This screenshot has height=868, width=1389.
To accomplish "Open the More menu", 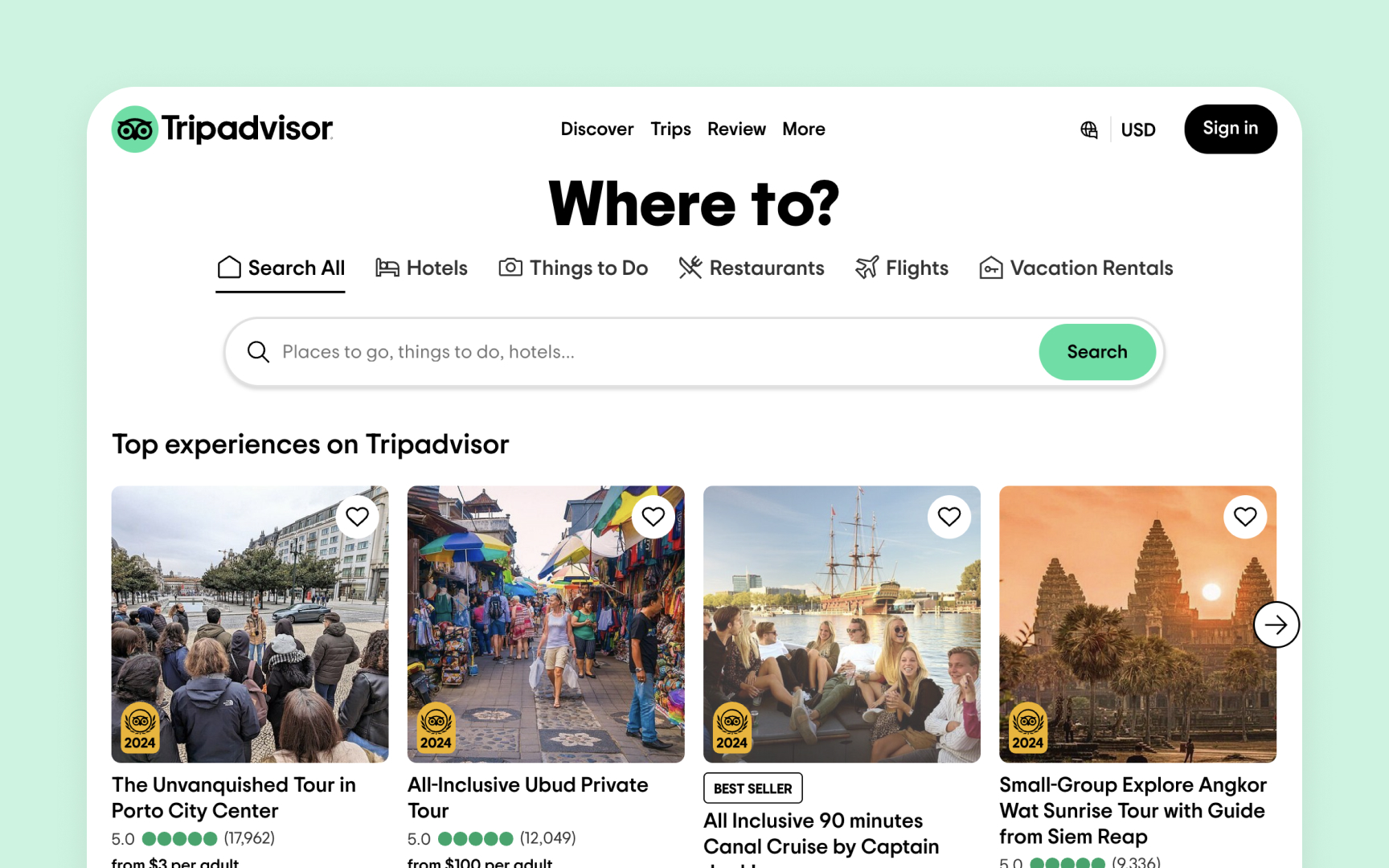I will click(x=804, y=129).
